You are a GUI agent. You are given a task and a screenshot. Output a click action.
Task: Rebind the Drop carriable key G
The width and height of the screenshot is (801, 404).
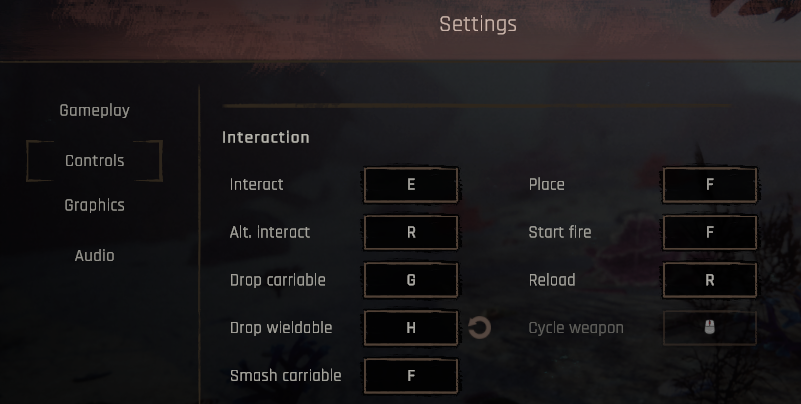[x=411, y=280]
